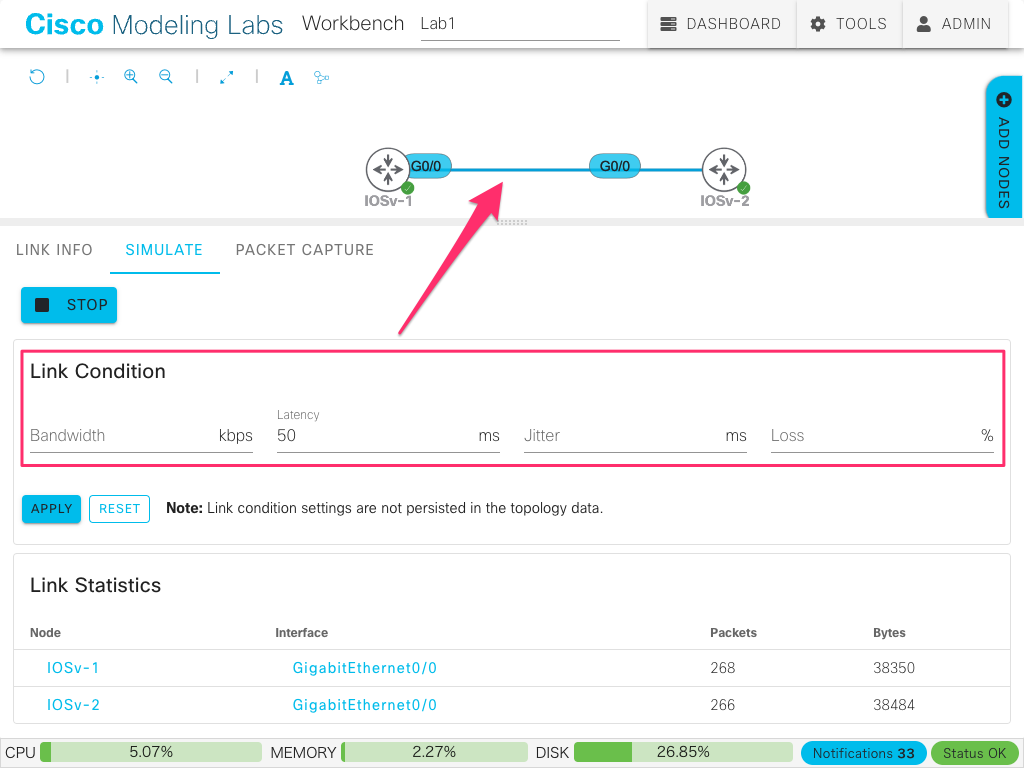This screenshot has width=1024, height=768.
Task: Click the expand canvas arrows icon
Action: pos(227,77)
